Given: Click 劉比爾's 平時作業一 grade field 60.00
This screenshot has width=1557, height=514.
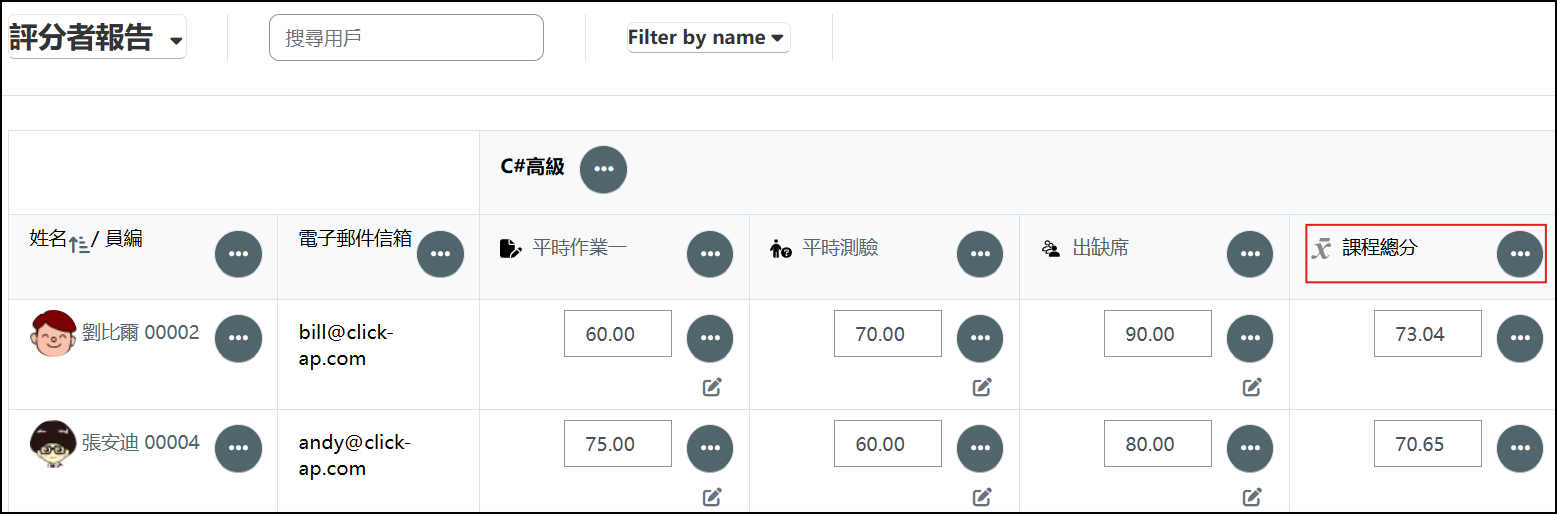Looking at the screenshot, I should click(x=618, y=334).
